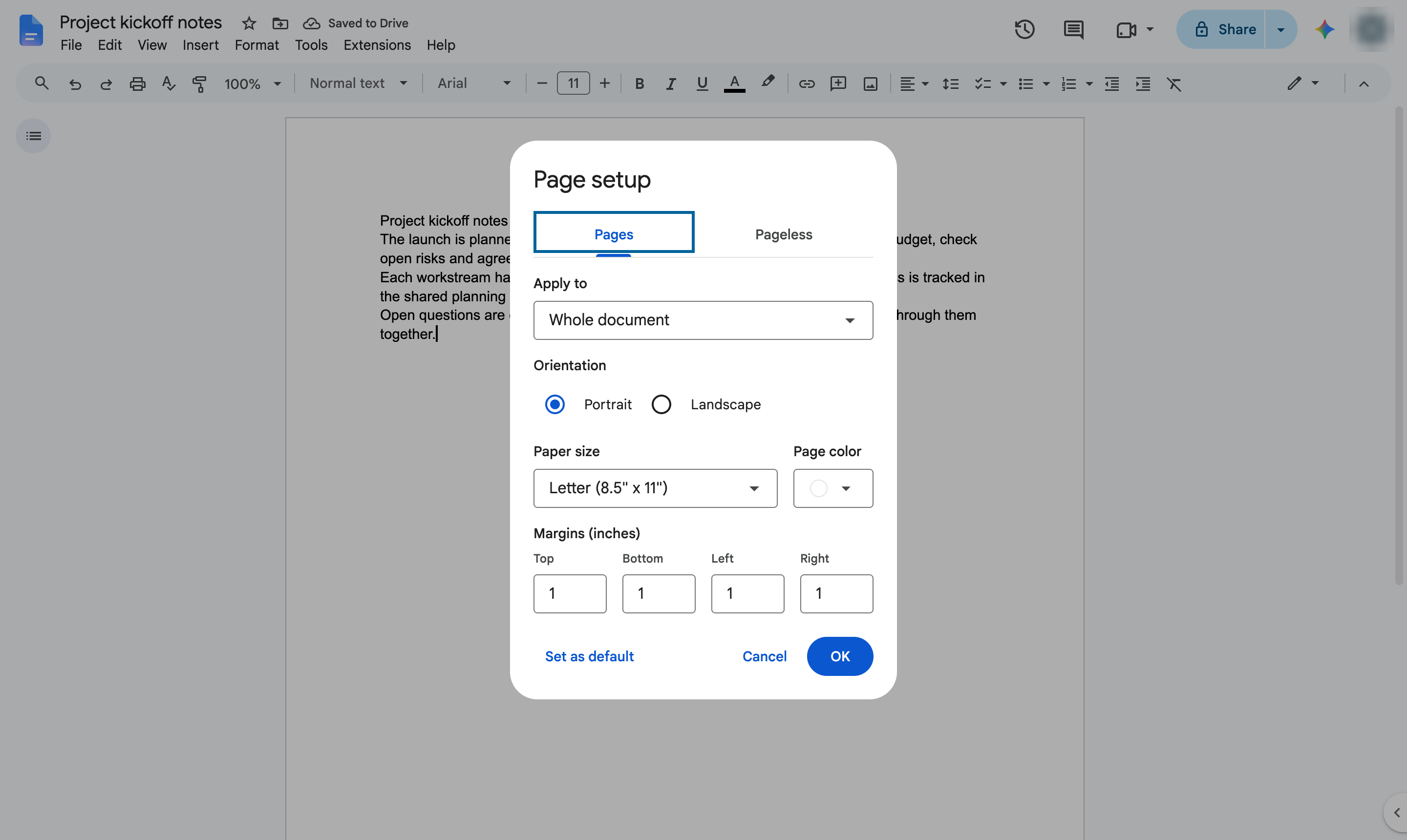Screen dimensions: 1407x840
Task: Click the Clear formatting icon
Action: (1174, 84)
